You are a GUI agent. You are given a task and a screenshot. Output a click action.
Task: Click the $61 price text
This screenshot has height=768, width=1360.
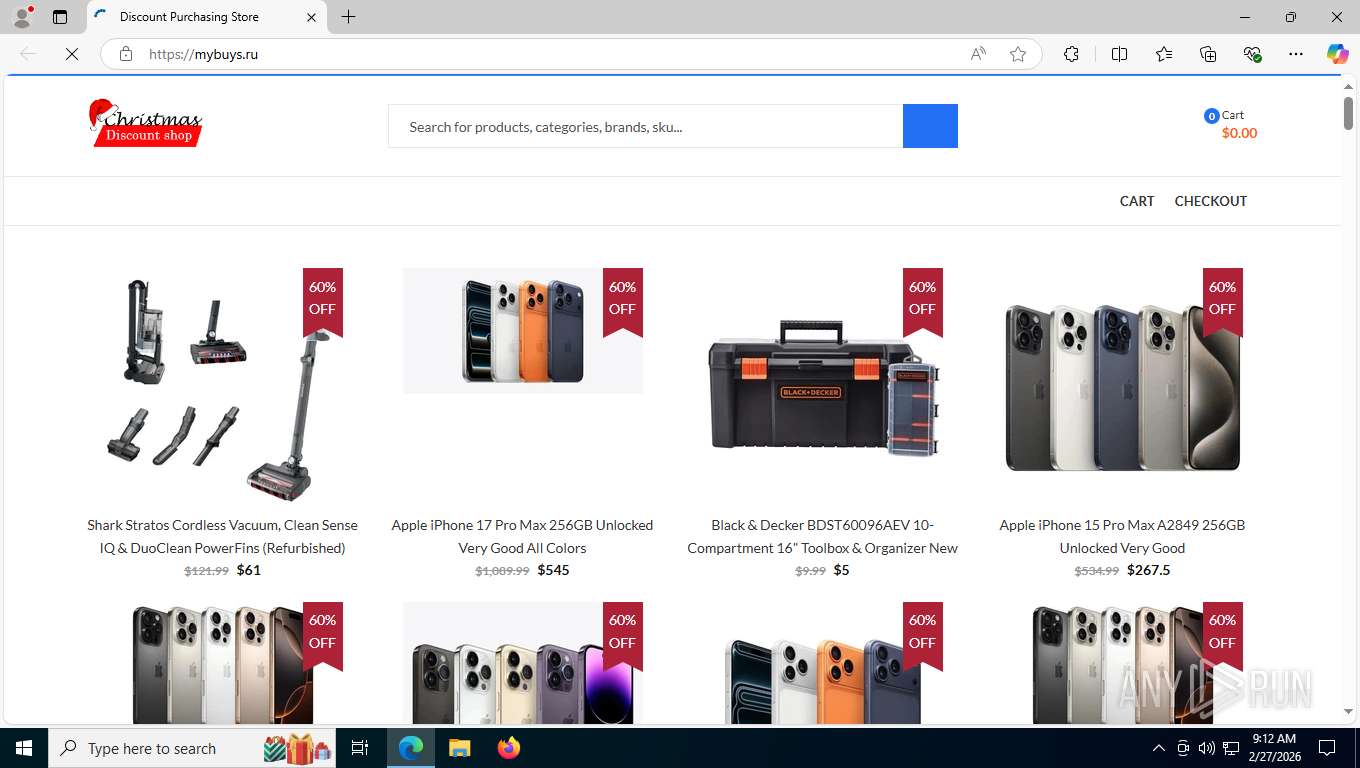248,570
